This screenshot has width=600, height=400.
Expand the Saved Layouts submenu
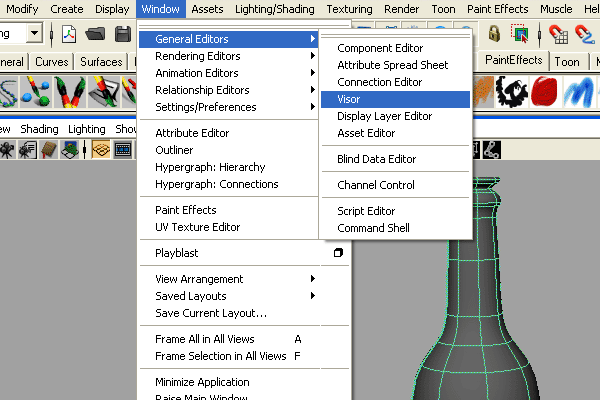click(x=228, y=296)
